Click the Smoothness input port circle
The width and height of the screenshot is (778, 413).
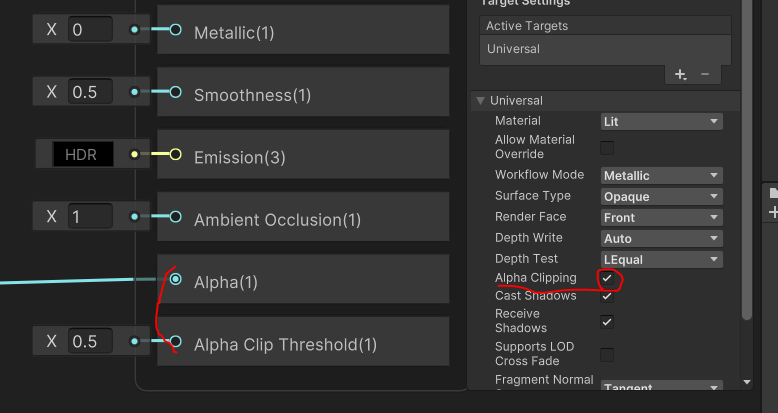tap(175, 92)
